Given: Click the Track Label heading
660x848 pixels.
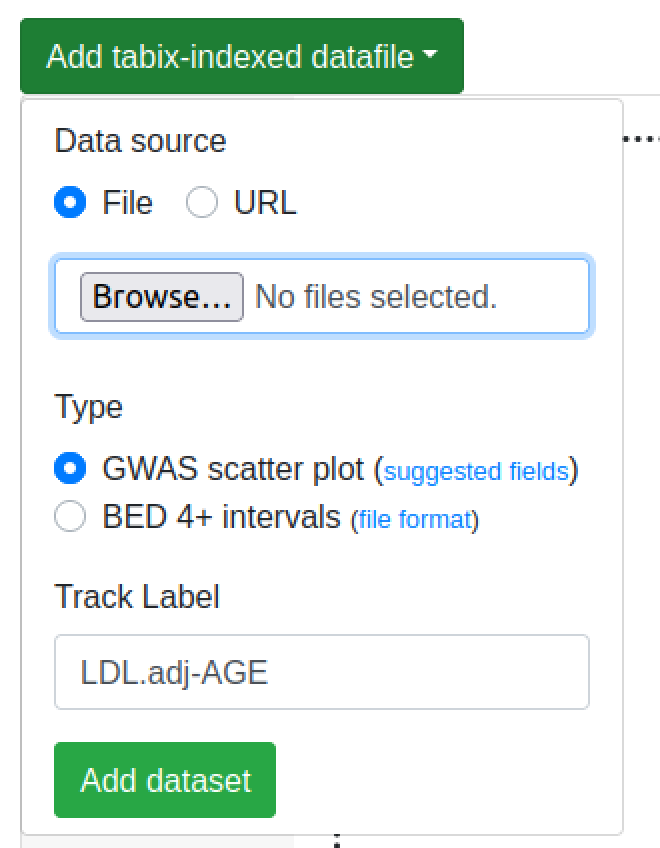Looking at the screenshot, I should [137, 597].
